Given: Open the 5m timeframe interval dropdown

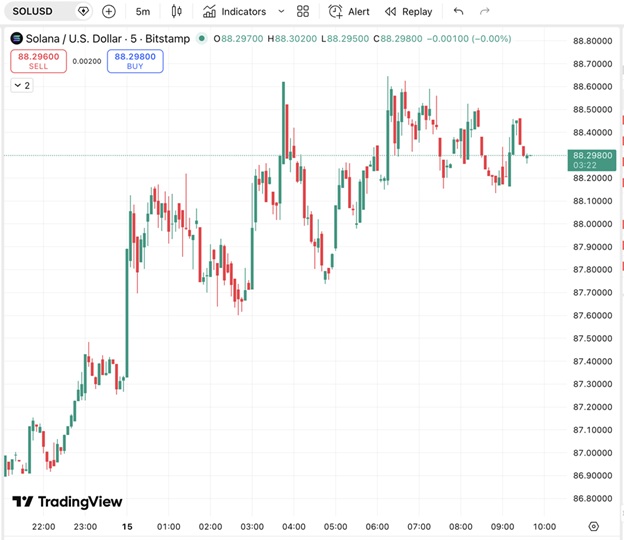Looking at the screenshot, I should (x=143, y=12).
